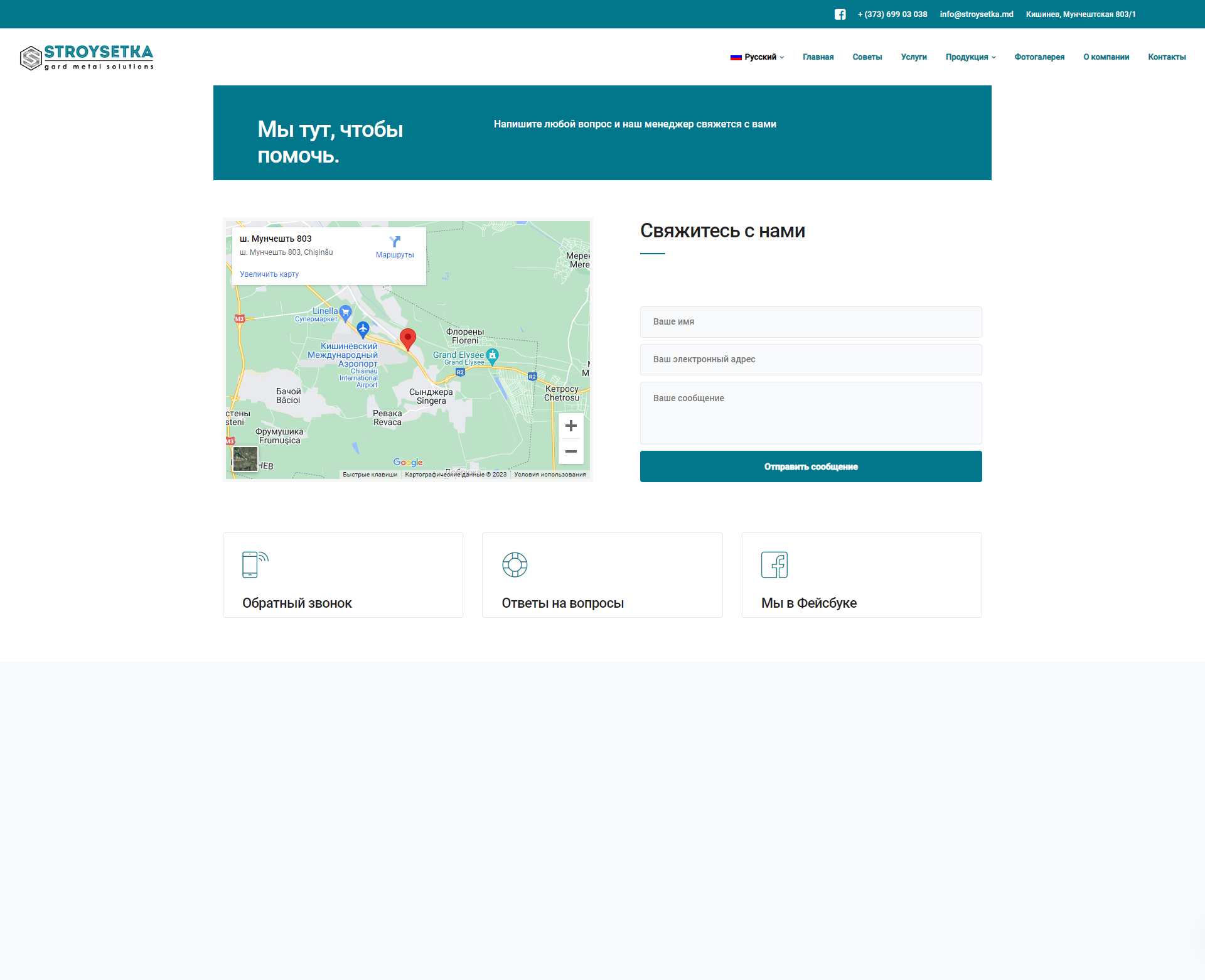Click the directions (Маршруты) arrow icon
The height and width of the screenshot is (980, 1205).
click(395, 242)
